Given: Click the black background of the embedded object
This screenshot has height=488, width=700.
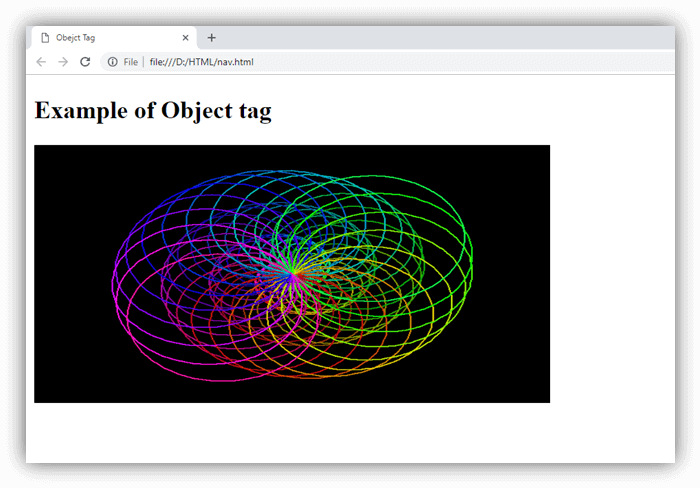Looking at the screenshot, I should click(x=509, y=357).
